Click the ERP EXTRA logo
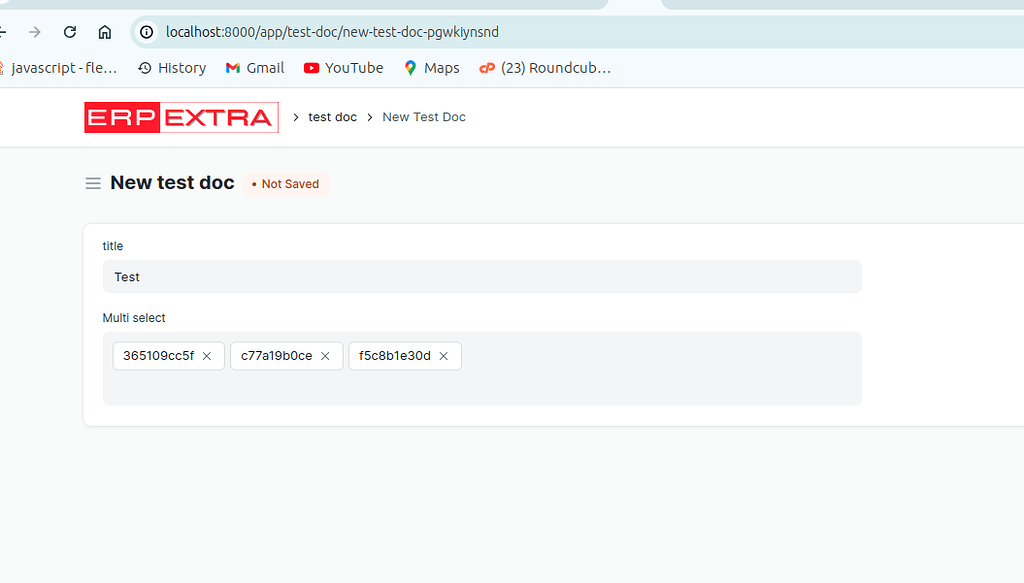 (181, 117)
